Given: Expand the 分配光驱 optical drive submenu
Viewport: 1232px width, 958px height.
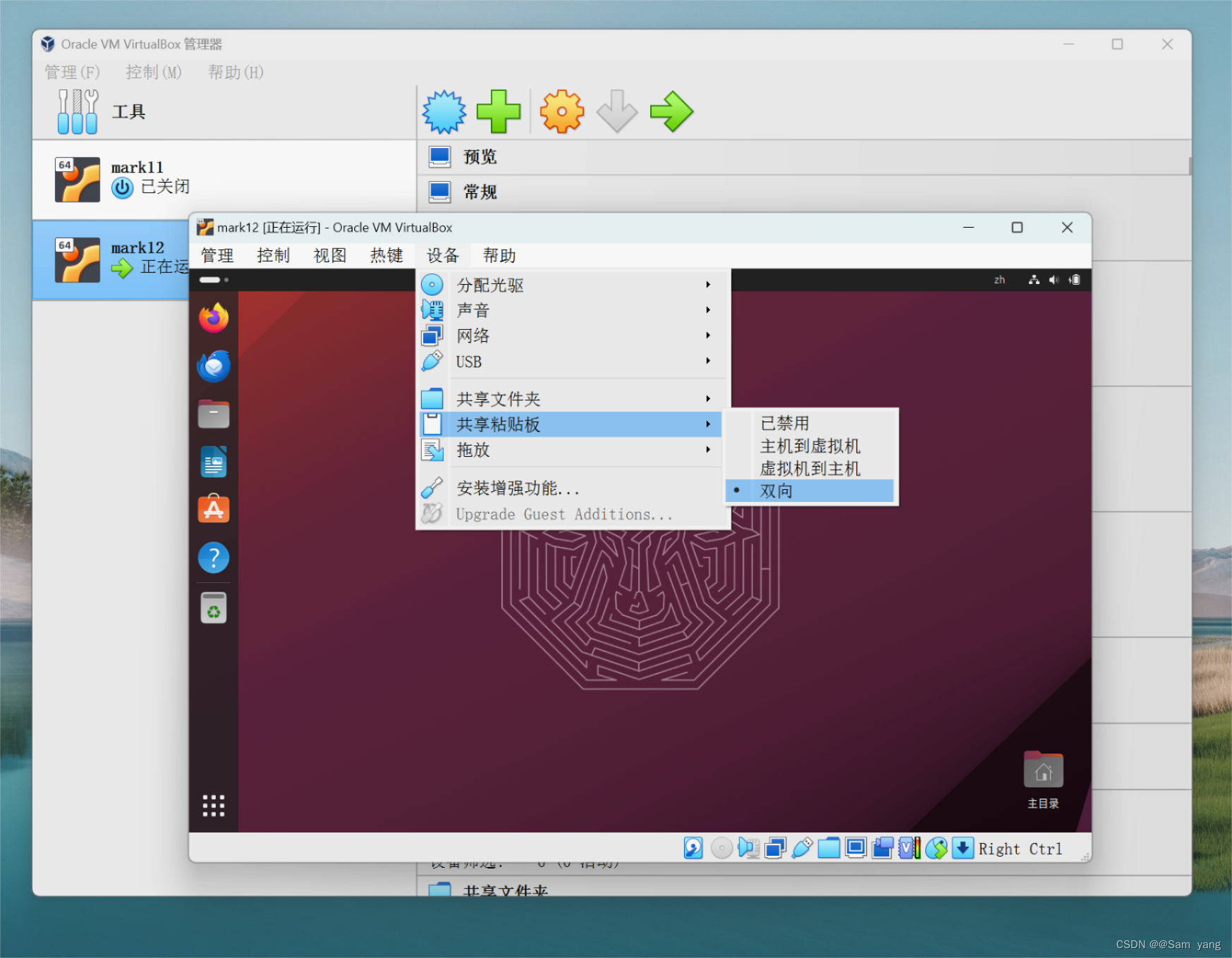Looking at the screenshot, I should click(x=570, y=285).
